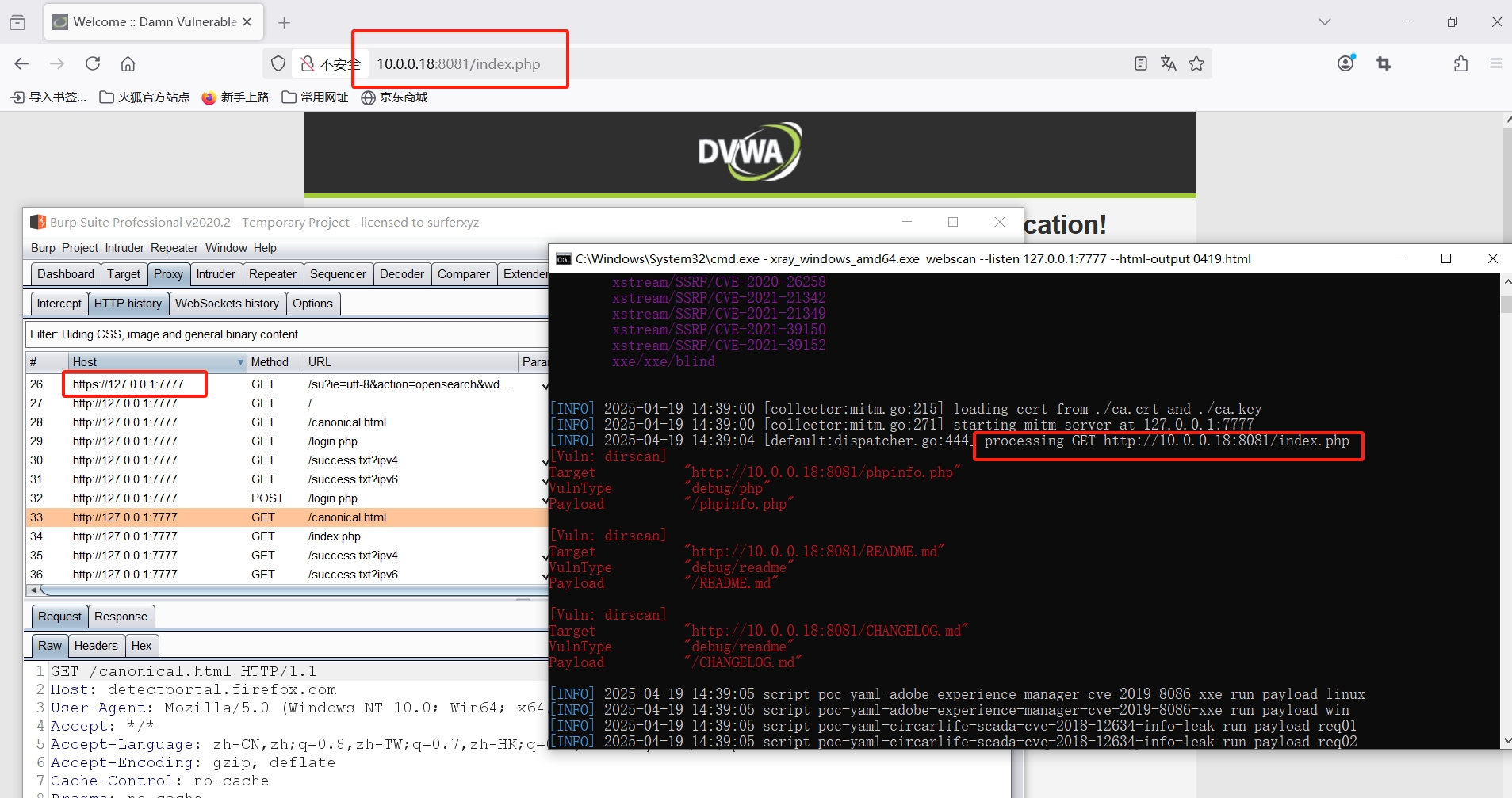
Task: List all tabs dropdown arrow
Action: click(1325, 22)
